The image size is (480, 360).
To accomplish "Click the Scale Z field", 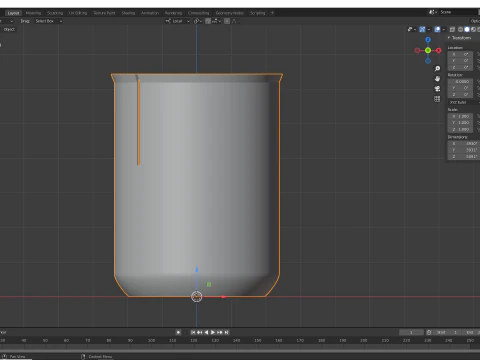I will pos(460,129).
